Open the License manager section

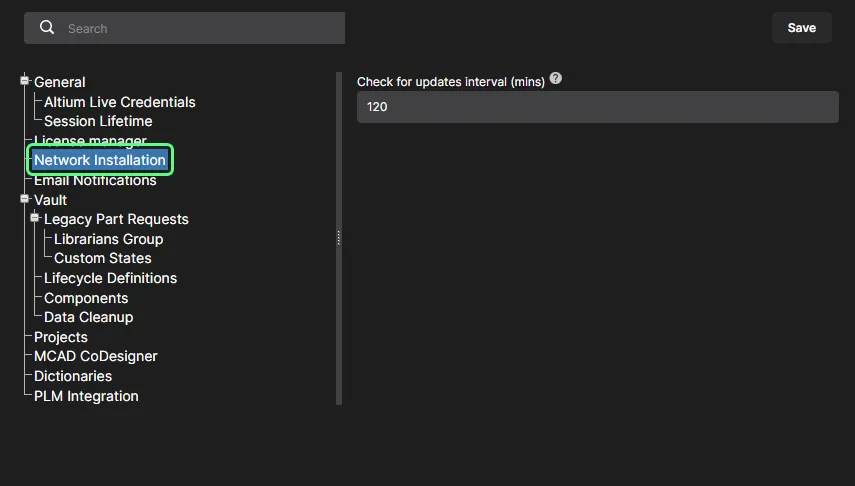[x=90, y=141]
